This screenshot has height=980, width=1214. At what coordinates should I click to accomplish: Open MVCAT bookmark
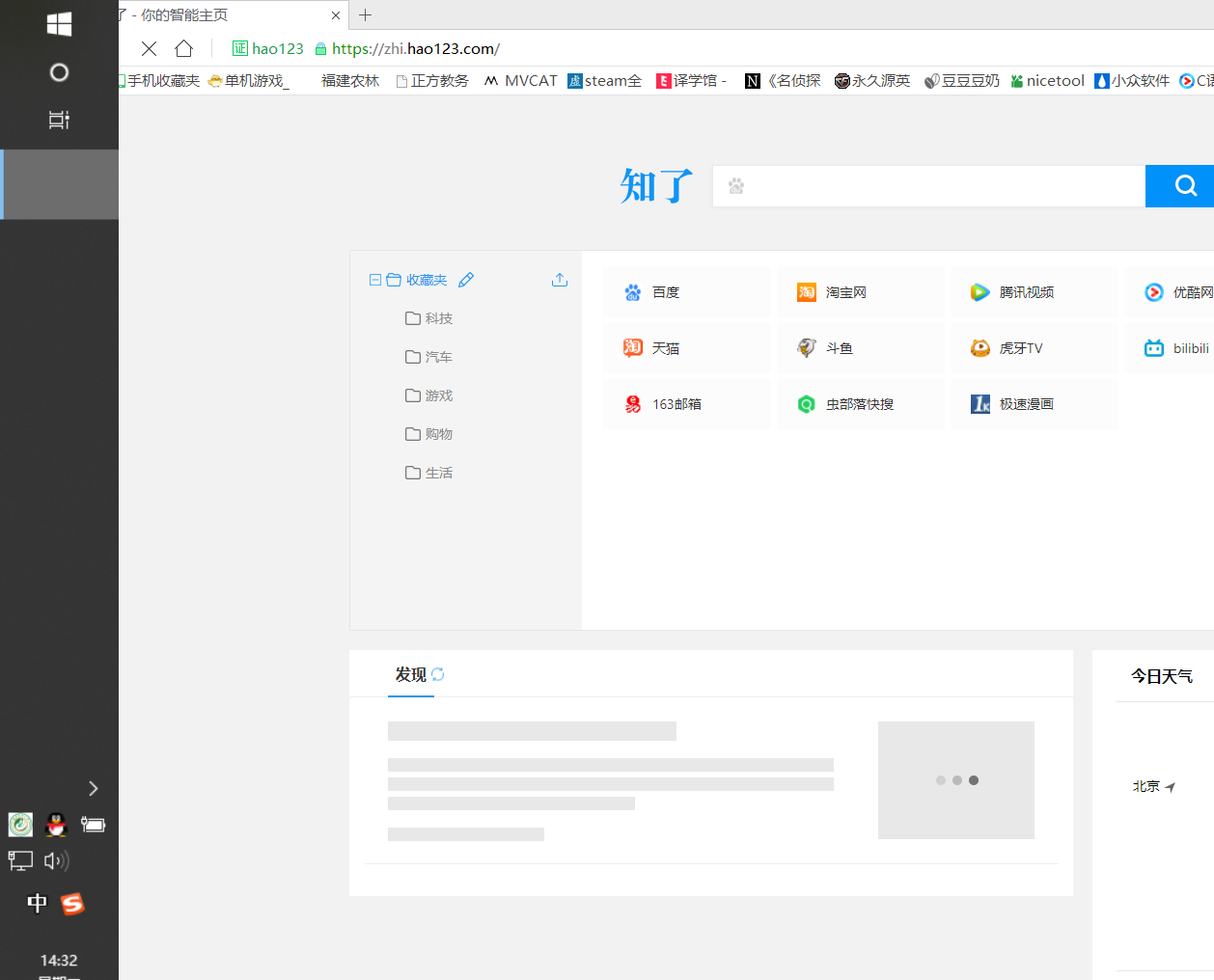[521, 81]
